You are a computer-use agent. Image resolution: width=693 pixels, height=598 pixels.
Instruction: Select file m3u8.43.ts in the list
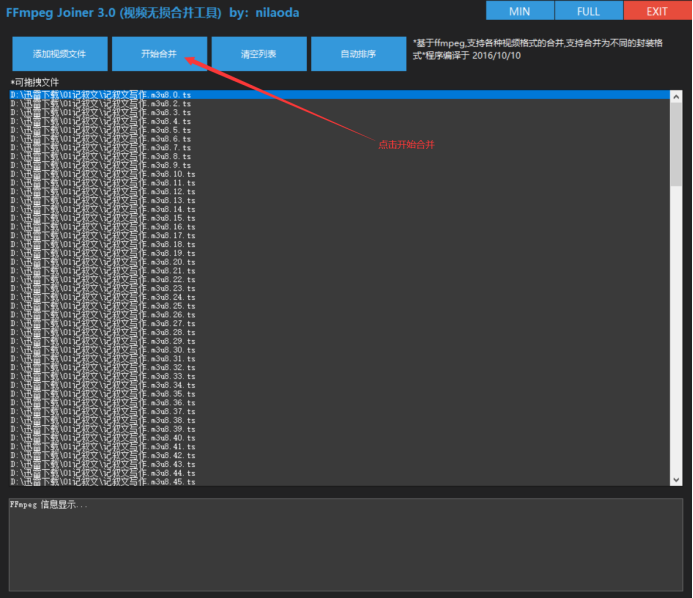339,465
